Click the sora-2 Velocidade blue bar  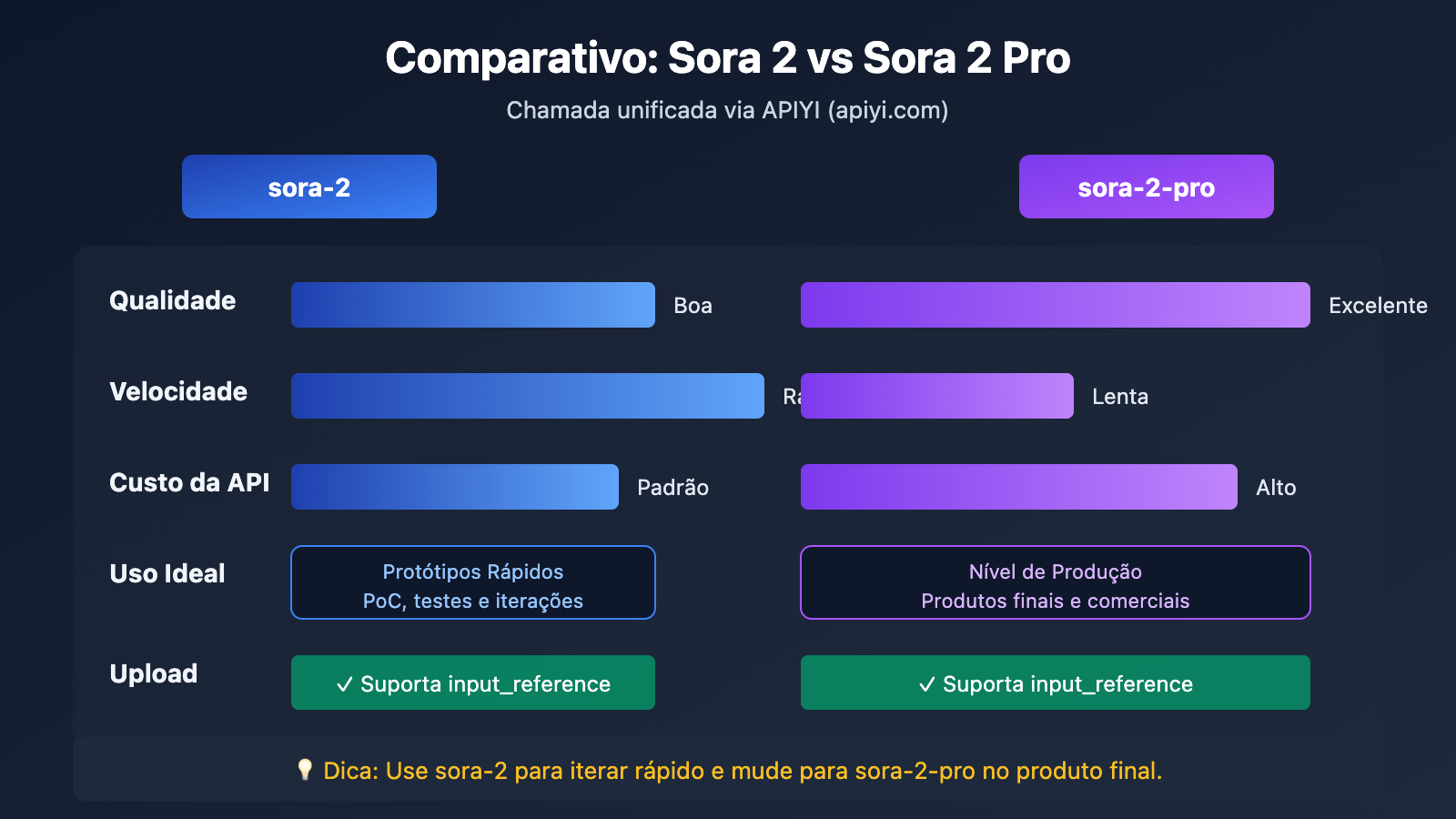527,396
